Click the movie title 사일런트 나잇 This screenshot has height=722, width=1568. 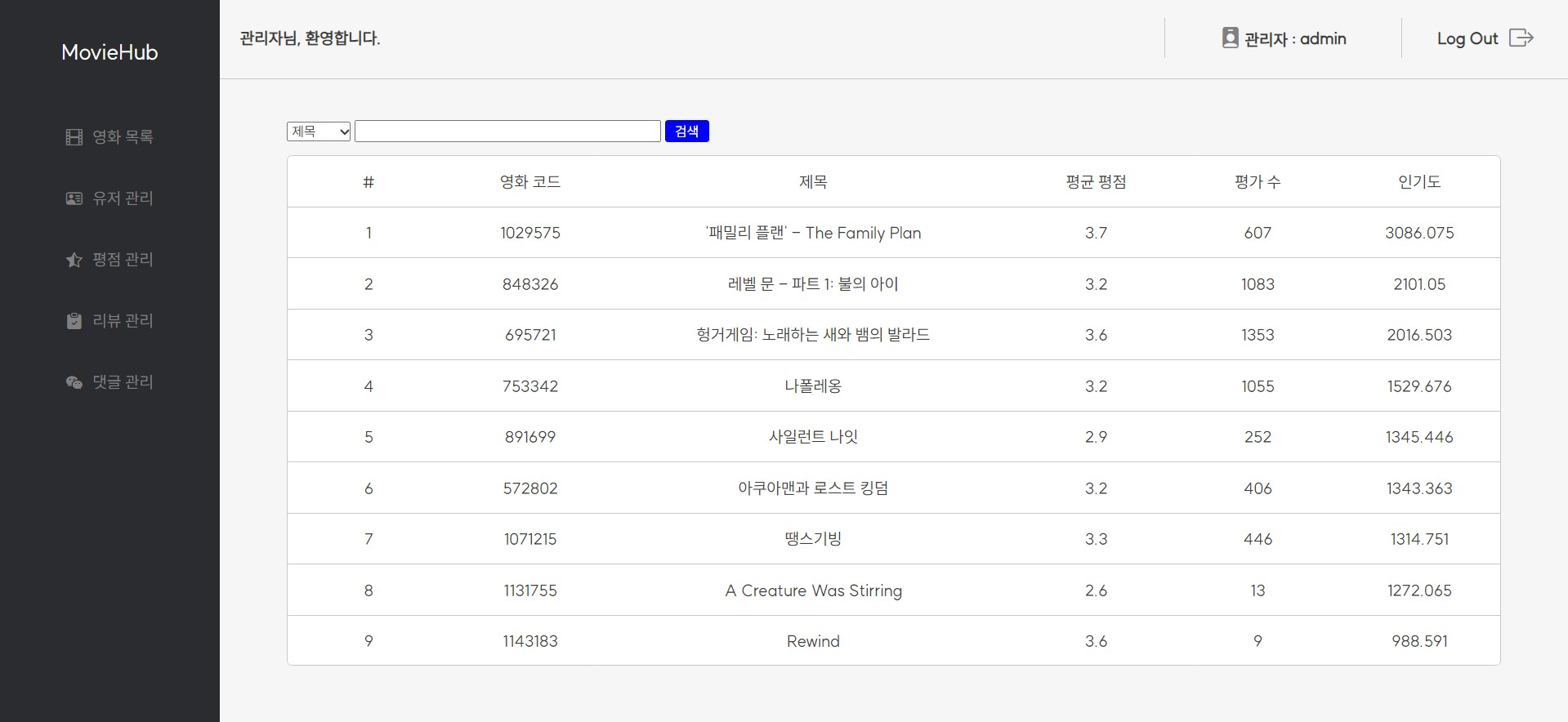pos(813,437)
